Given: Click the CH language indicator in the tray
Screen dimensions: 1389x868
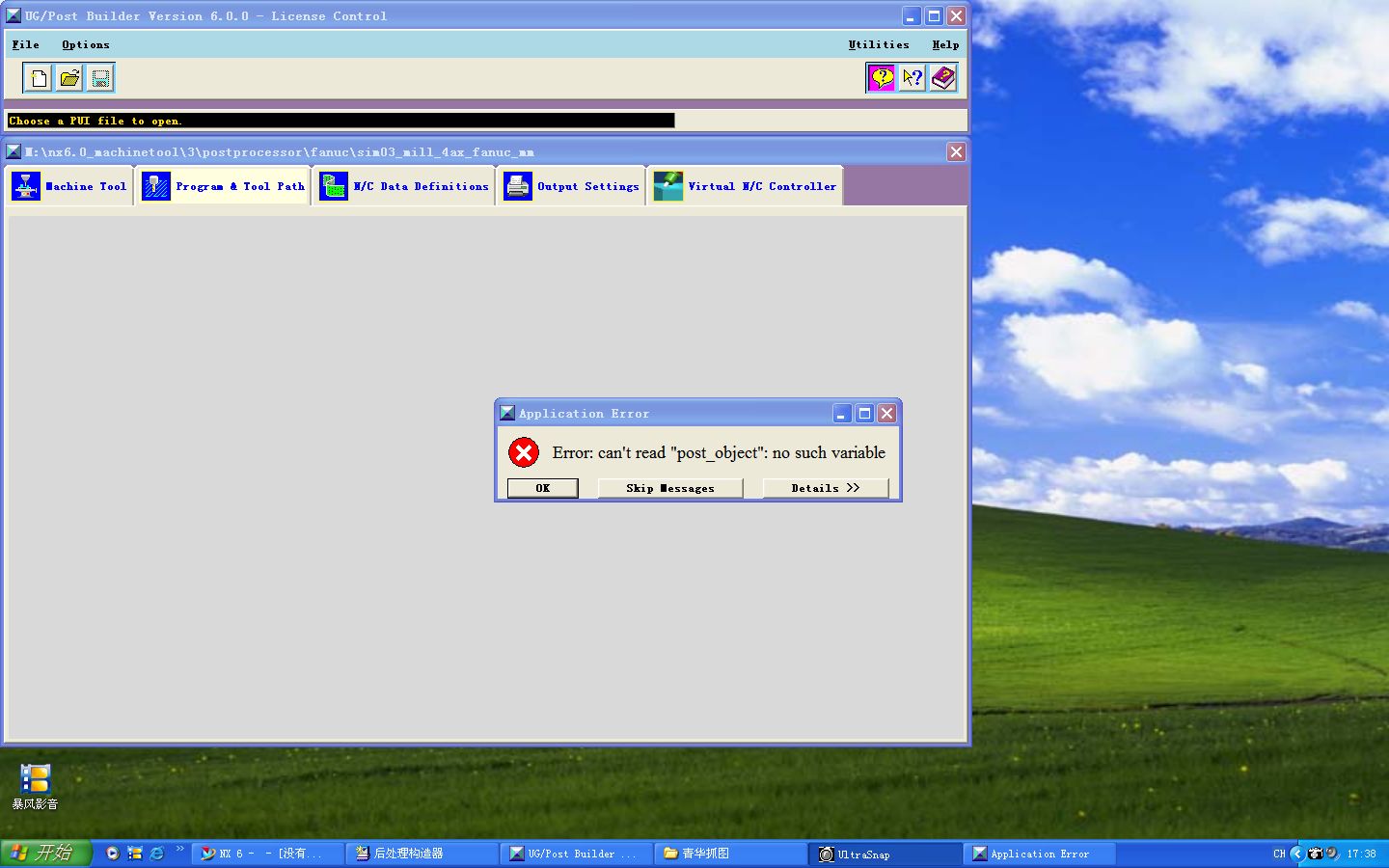Looking at the screenshot, I should (1279, 854).
